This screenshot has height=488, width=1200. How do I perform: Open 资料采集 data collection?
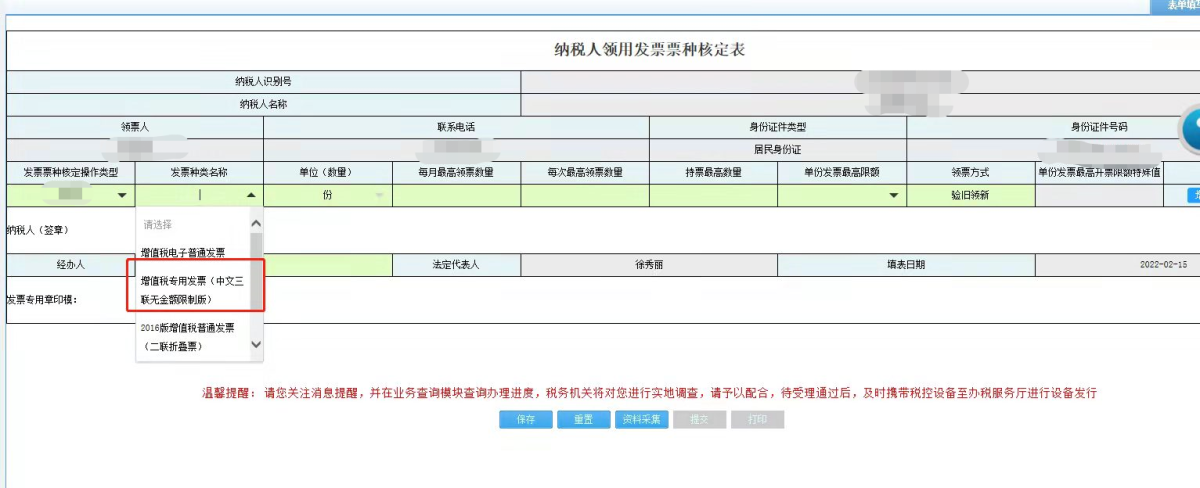pyautogui.click(x=641, y=420)
